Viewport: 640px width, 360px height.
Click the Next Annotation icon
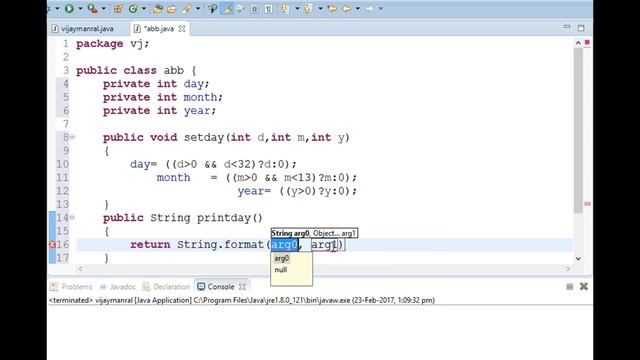pos(284,8)
